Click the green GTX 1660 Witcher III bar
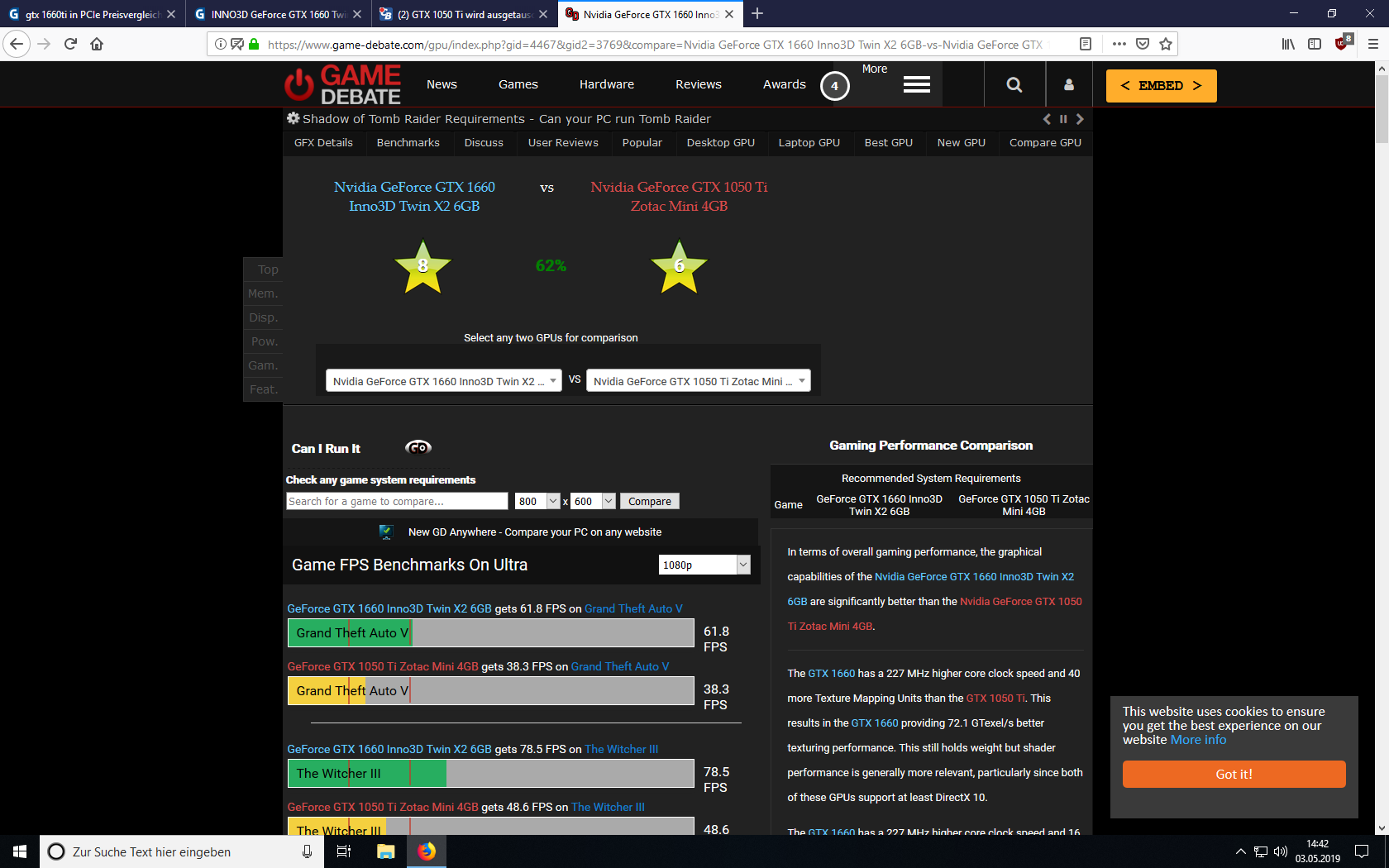This screenshot has height=868, width=1389. tap(367, 774)
